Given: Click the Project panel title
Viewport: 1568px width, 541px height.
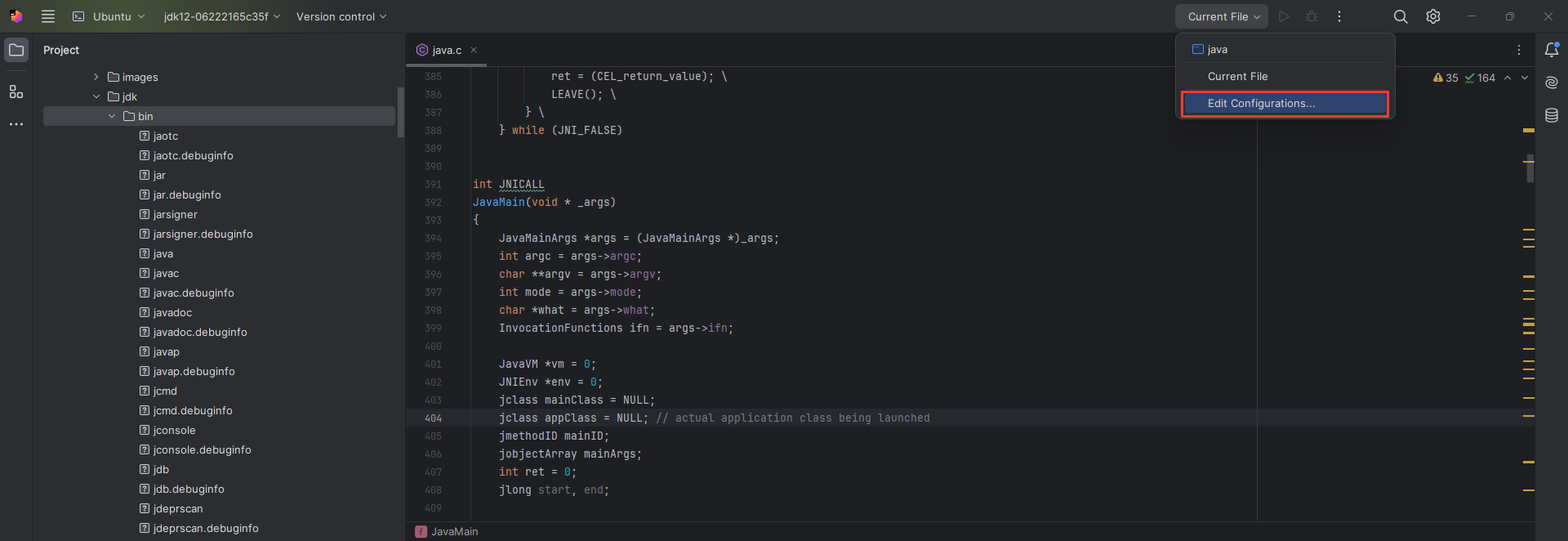Looking at the screenshot, I should click(x=61, y=50).
